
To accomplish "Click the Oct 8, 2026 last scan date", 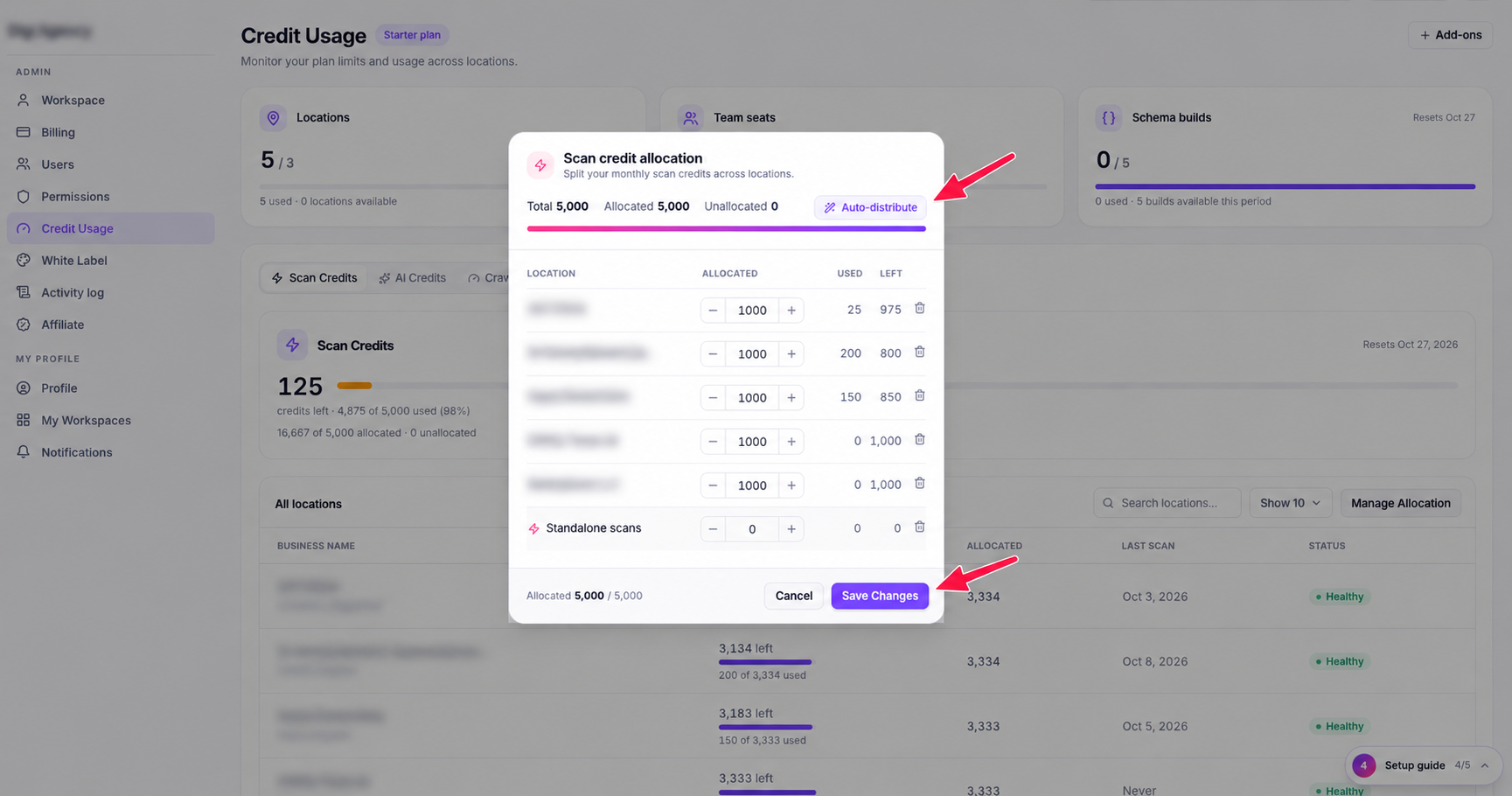I will tap(1154, 661).
